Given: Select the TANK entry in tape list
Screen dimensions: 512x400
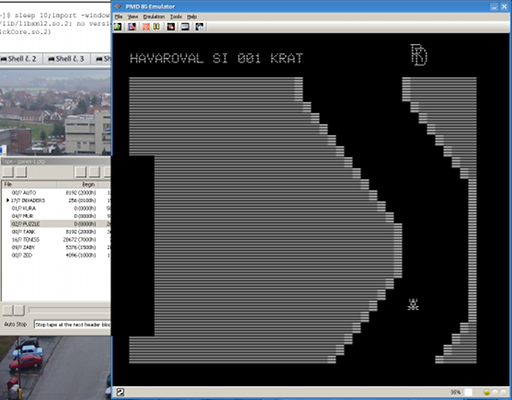Looking at the screenshot, I should pos(23,232).
